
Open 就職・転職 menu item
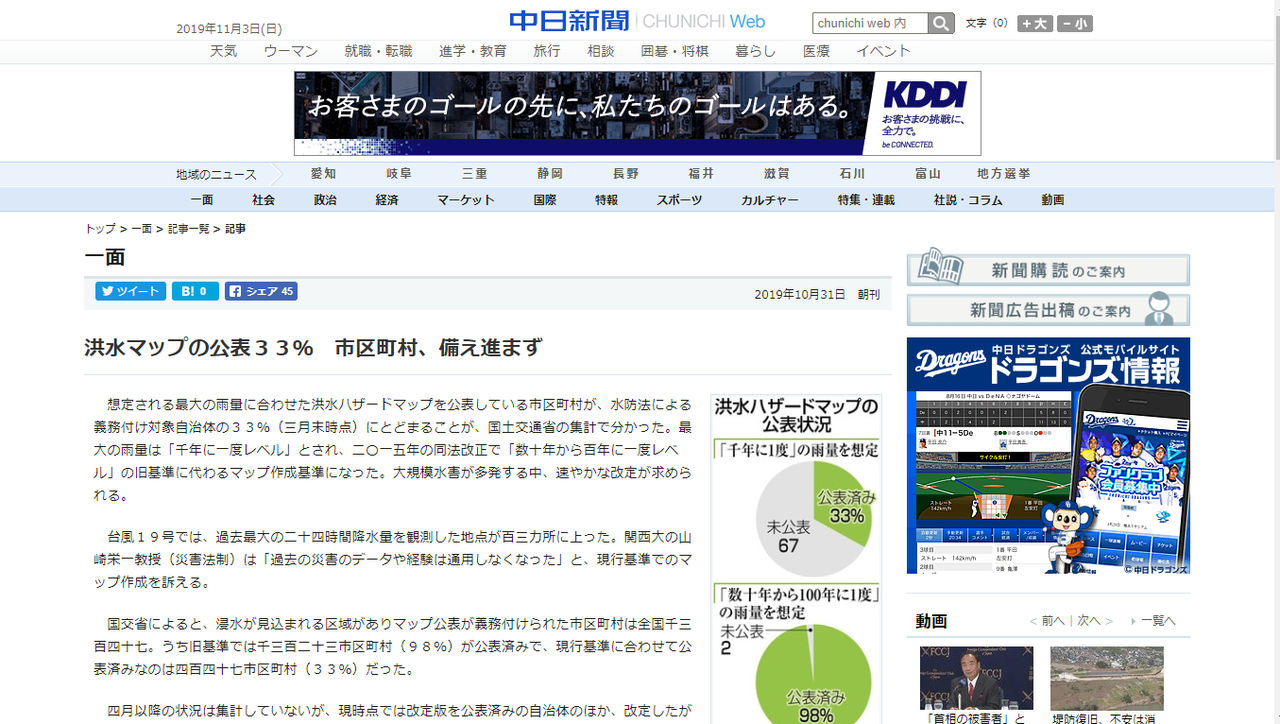point(378,51)
